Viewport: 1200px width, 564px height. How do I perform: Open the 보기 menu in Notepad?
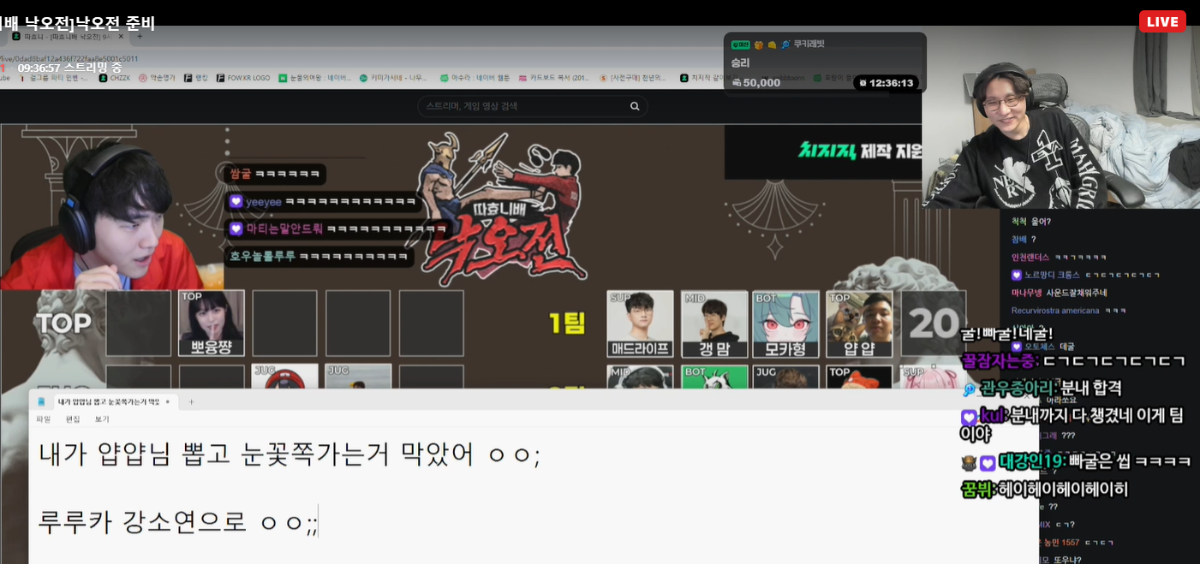[102, 420]
